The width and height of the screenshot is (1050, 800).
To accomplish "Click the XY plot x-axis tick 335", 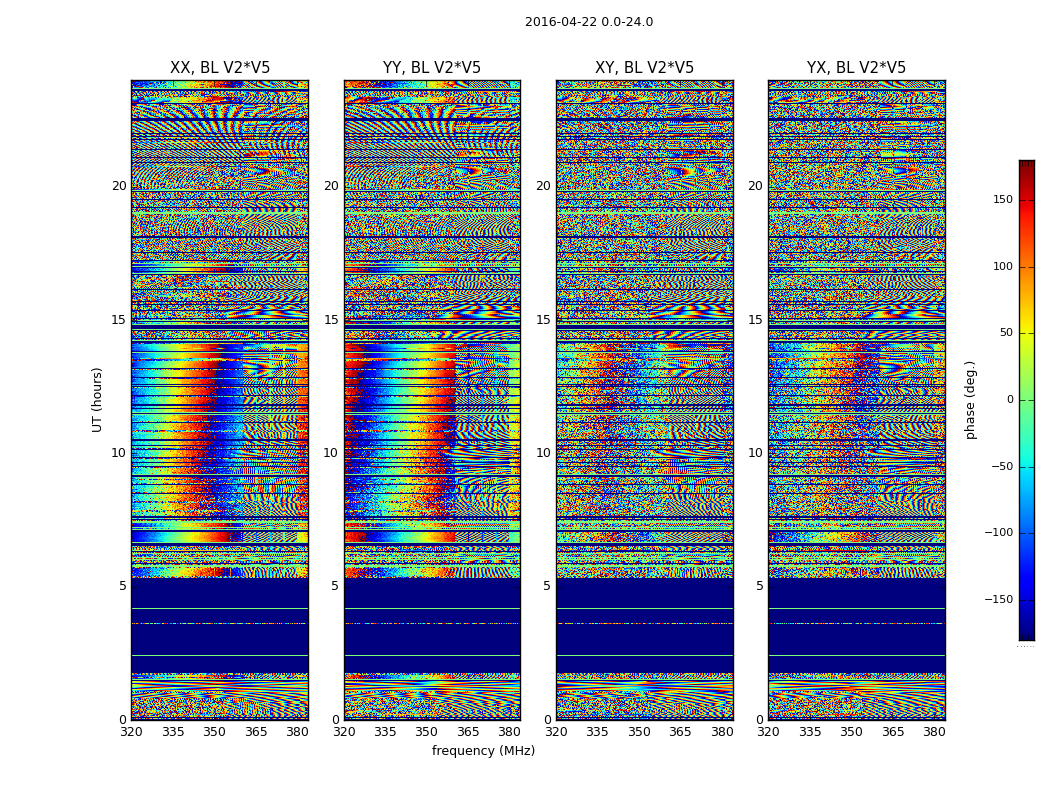I will (x=597, y=732).
